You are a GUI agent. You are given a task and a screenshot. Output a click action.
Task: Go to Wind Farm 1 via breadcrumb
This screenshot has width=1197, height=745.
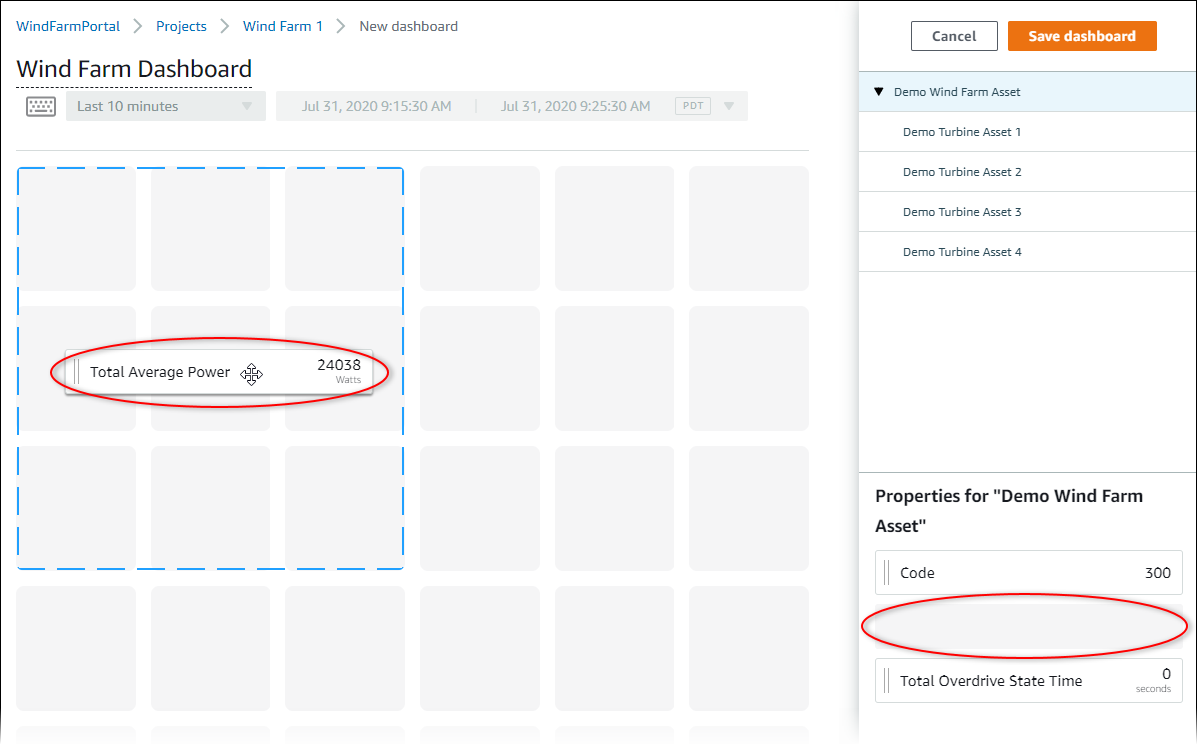click(x=283, y=26)
